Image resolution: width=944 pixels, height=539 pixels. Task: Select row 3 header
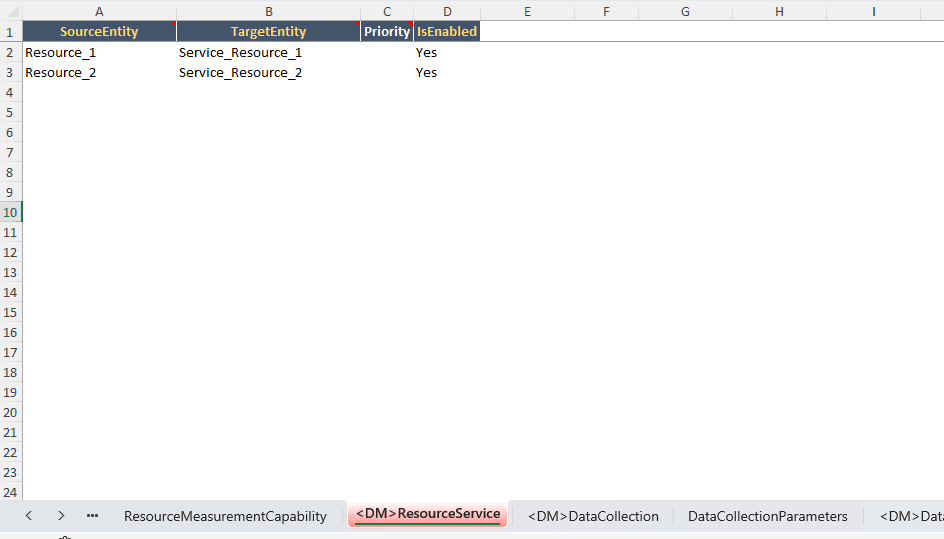click(10, 72)
